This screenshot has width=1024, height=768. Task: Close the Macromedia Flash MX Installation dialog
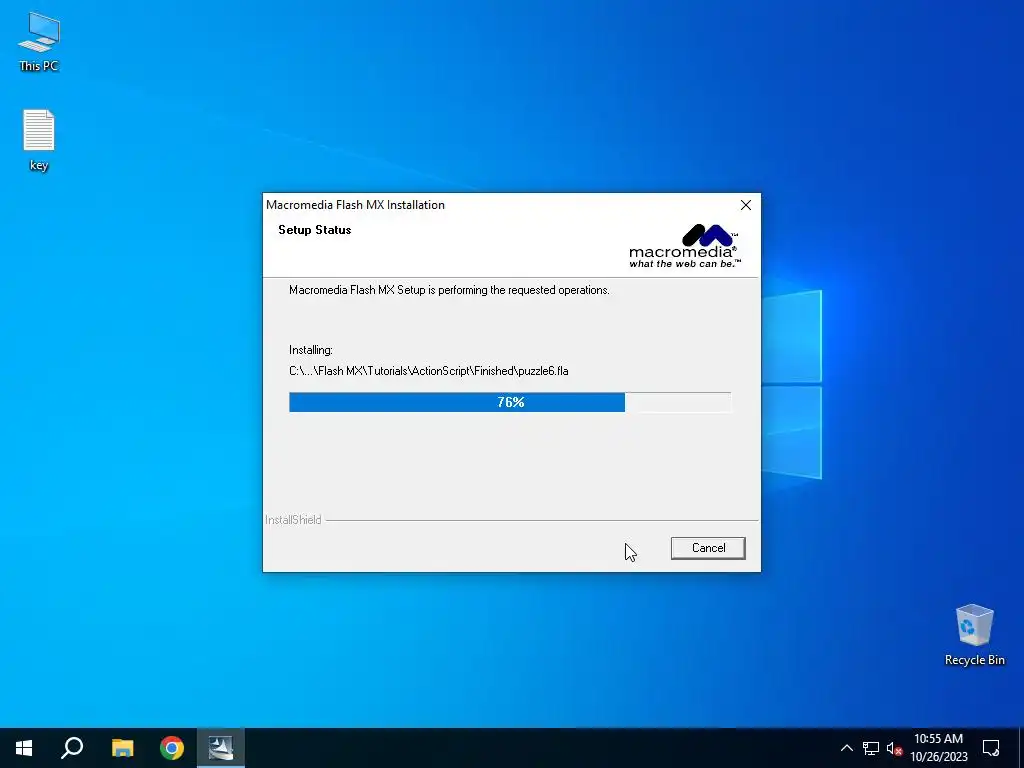point(746,205)
